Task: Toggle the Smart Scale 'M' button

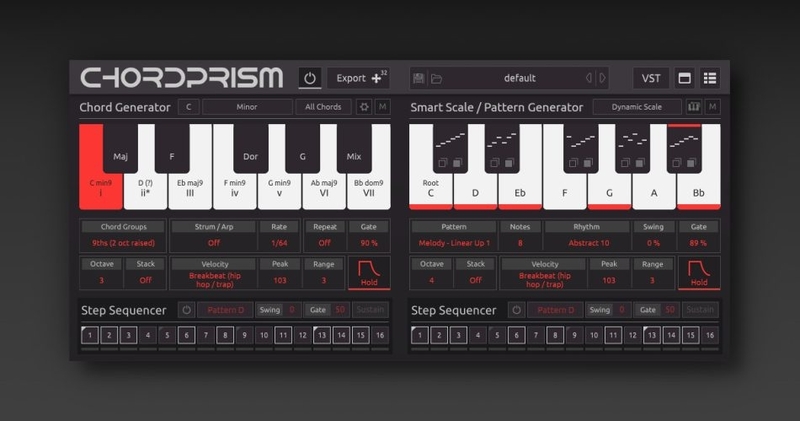Action: pyautogui.click(x=713, y=107)
